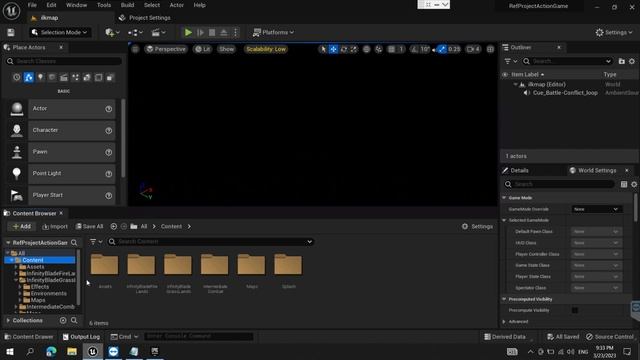
Task: Open the Cinematics toolbar dropdown
Action: (158, 32)
